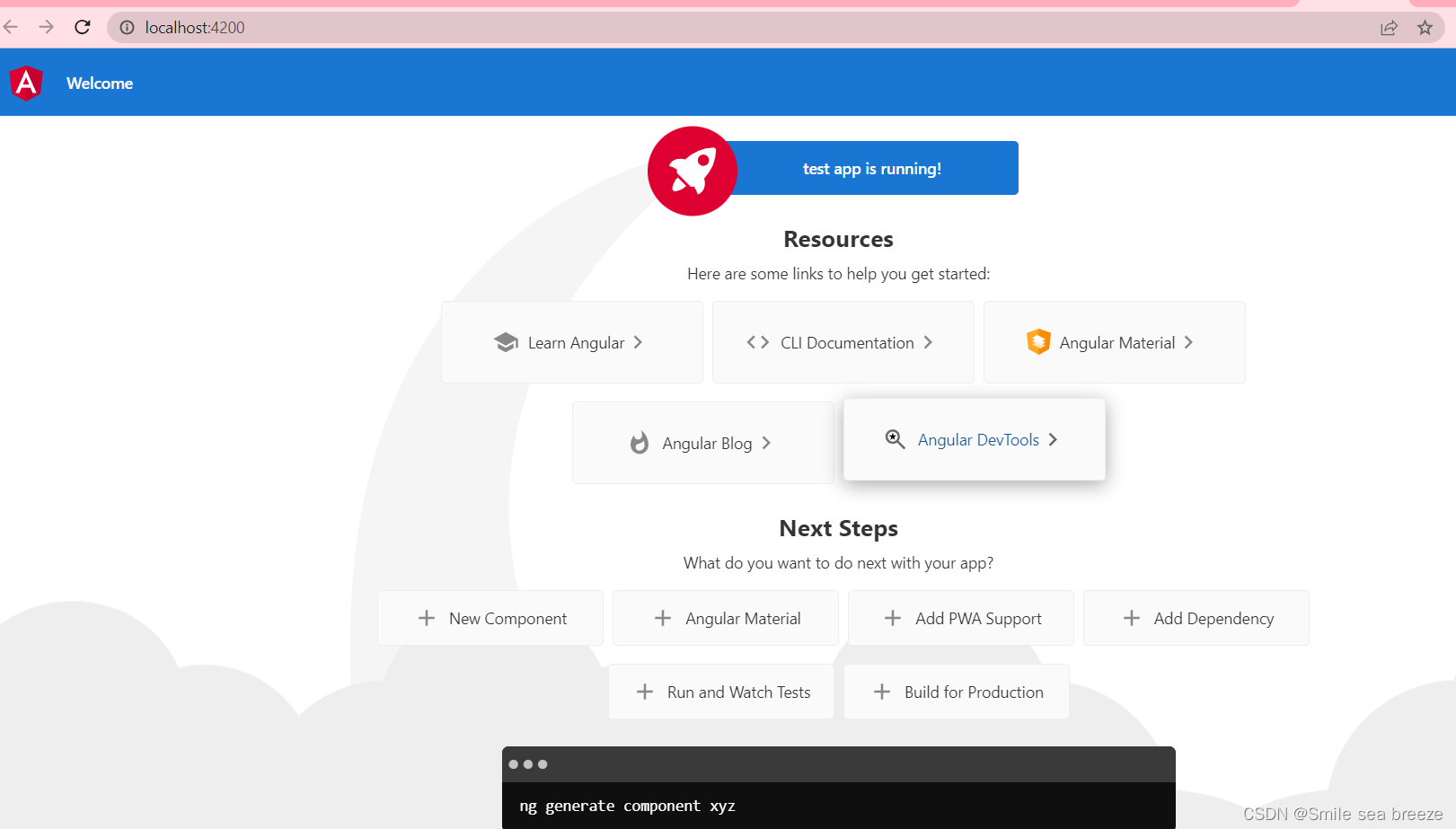Click 'What do you want to do next' text
1456x829 pixels.
click(x=839, y=563)
